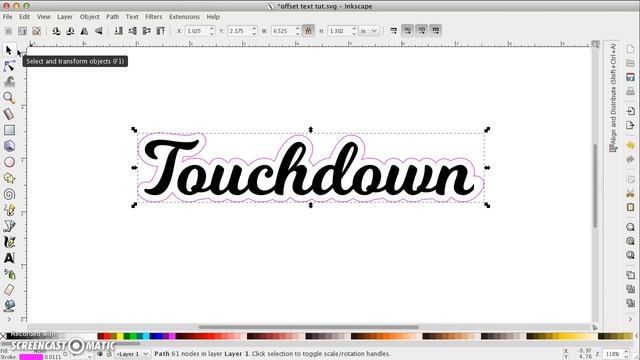The height and width of the screenshot is (360, 640).
Task: Click Rotate selection counter-clockwise icon
Action: pyautogui.click(x=56, y=31)
